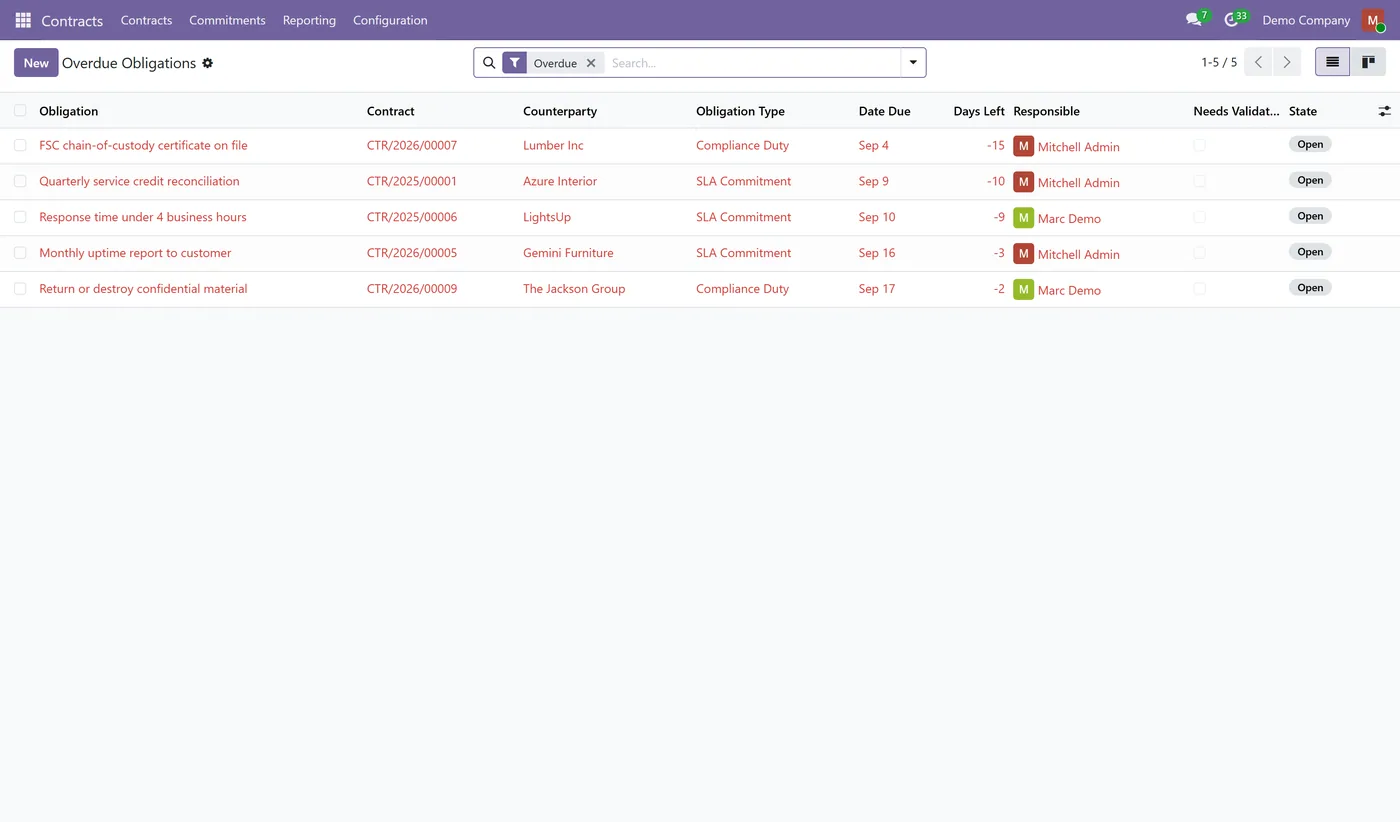The height and width of the screenshot is (822, 1400).
Task: Open the user avatar menu
Action: (1372, 20)
